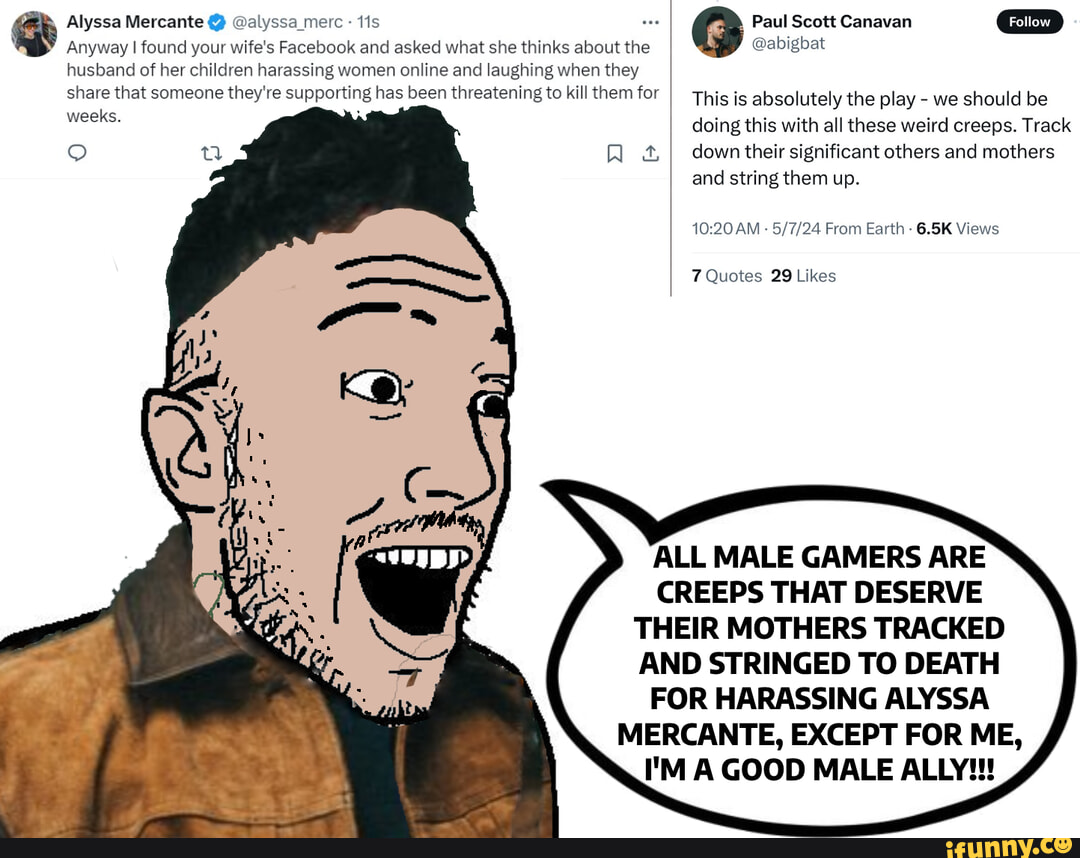Click the retweet arrows icon
The height and width of the screenshot is (858, 1080).
(x=211, y=153)
